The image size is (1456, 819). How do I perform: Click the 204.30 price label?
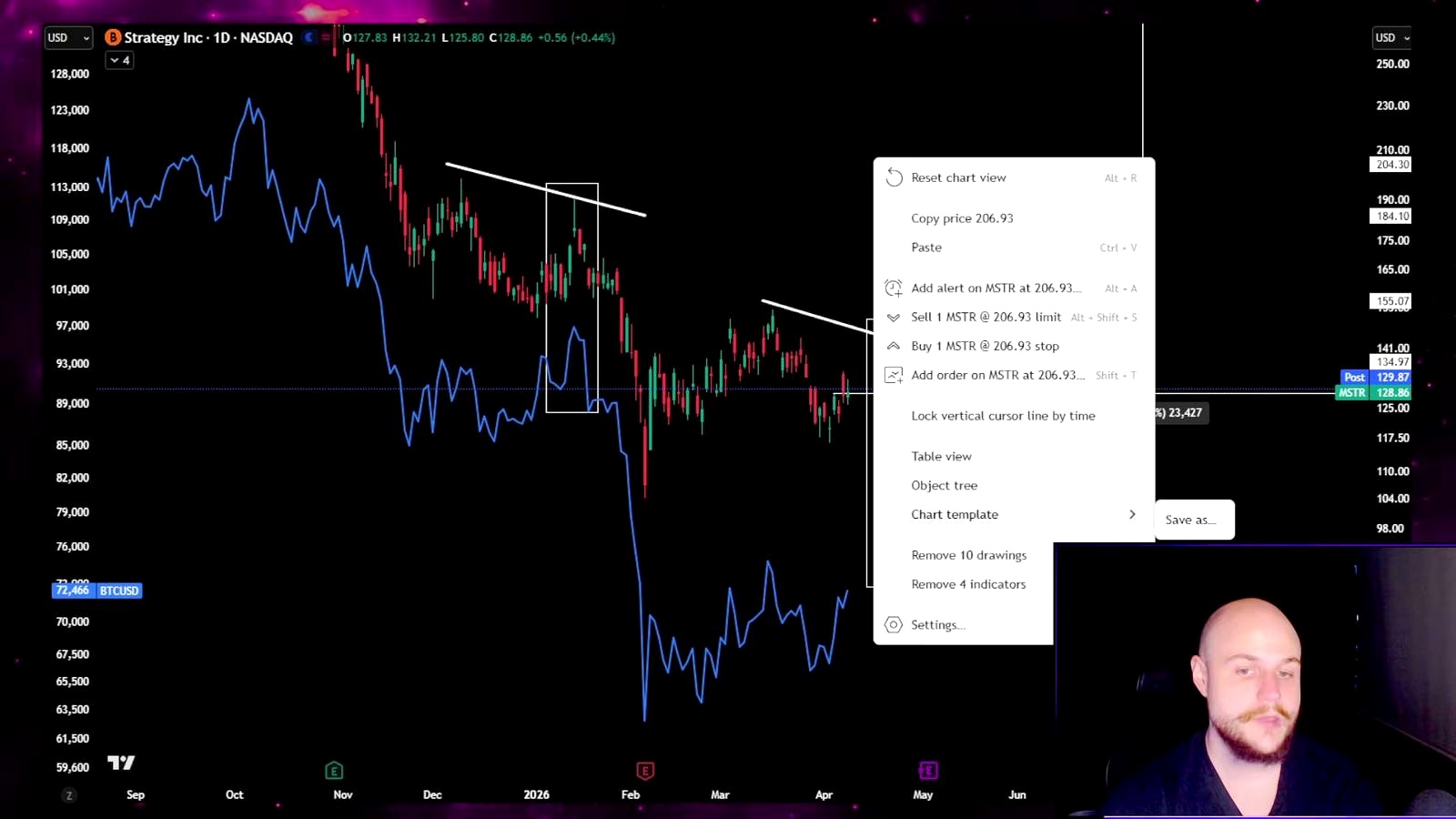(1392, 165)
